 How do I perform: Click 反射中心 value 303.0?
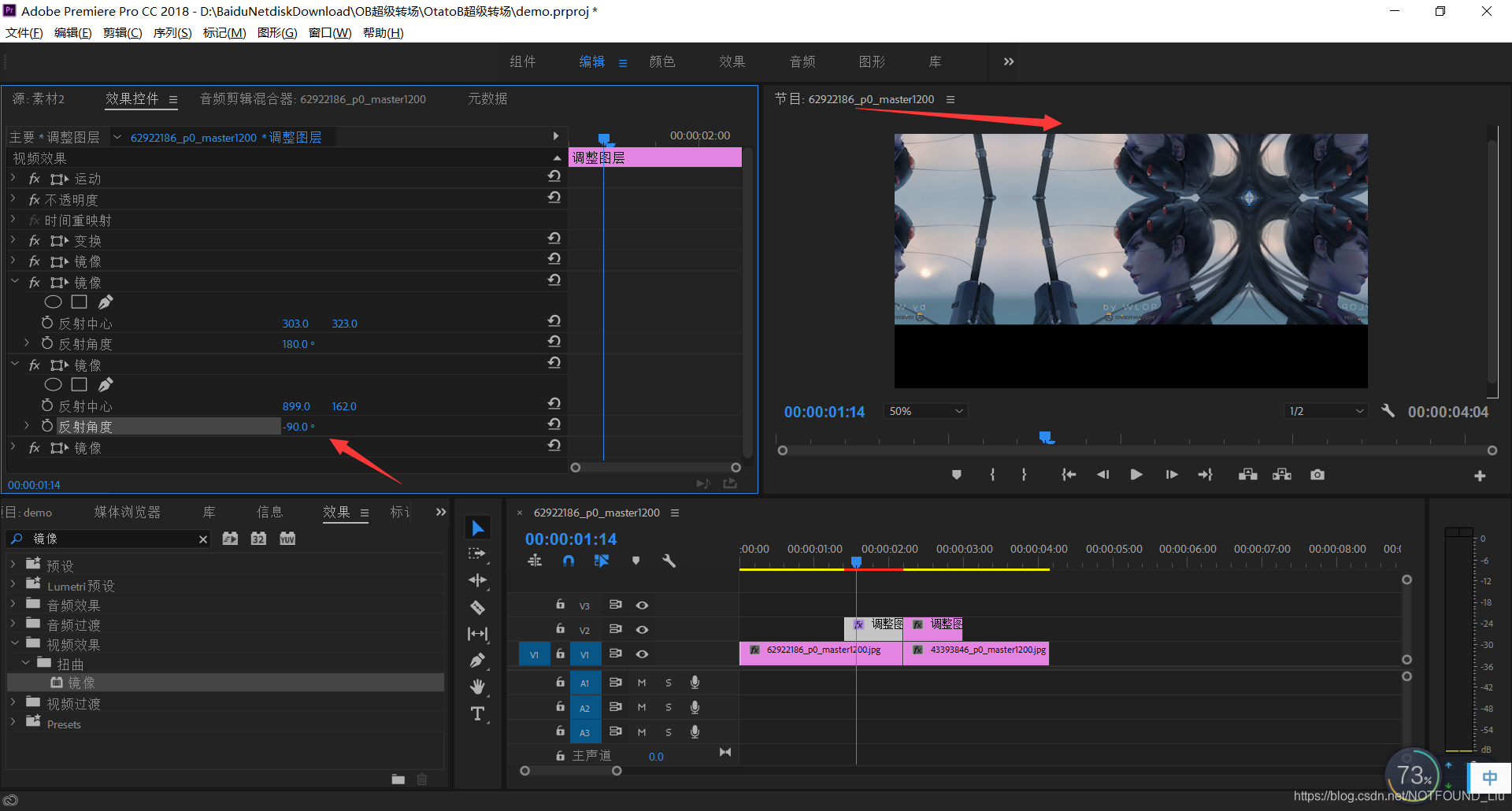(295, 324)
